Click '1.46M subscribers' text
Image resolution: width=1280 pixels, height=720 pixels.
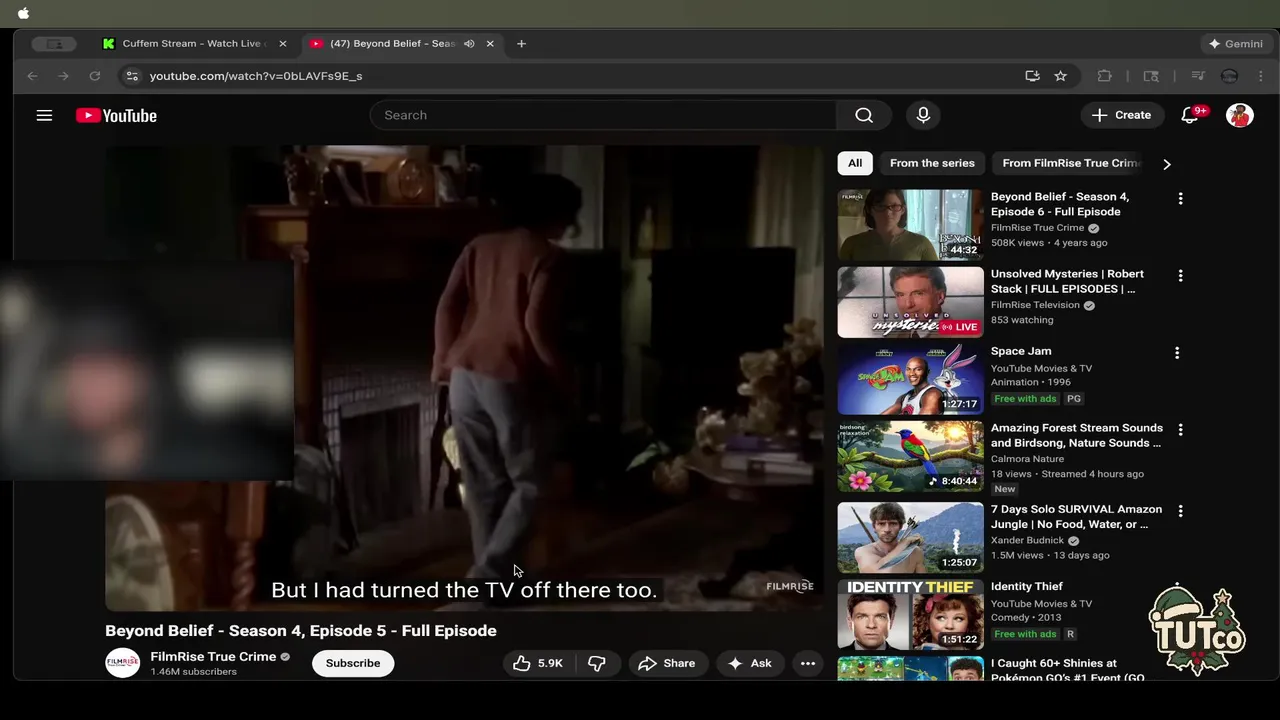[193, 672]
